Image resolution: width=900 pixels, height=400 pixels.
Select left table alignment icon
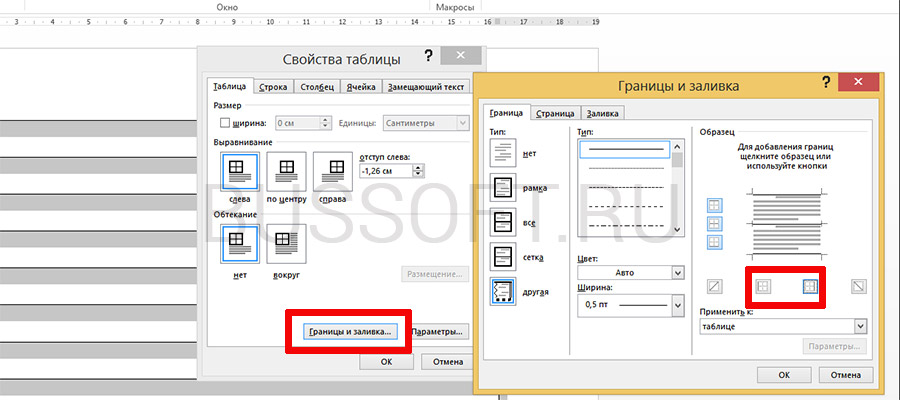point(238,171)
